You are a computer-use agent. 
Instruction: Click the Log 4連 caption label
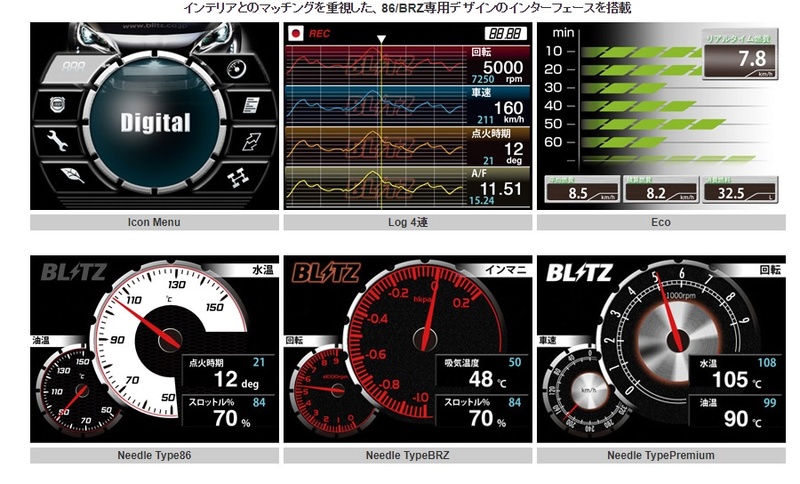click(x=408, y=222)
